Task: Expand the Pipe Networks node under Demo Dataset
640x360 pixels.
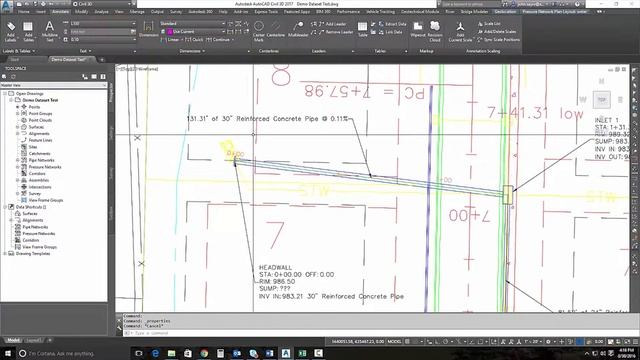Action: pos(18,160)
